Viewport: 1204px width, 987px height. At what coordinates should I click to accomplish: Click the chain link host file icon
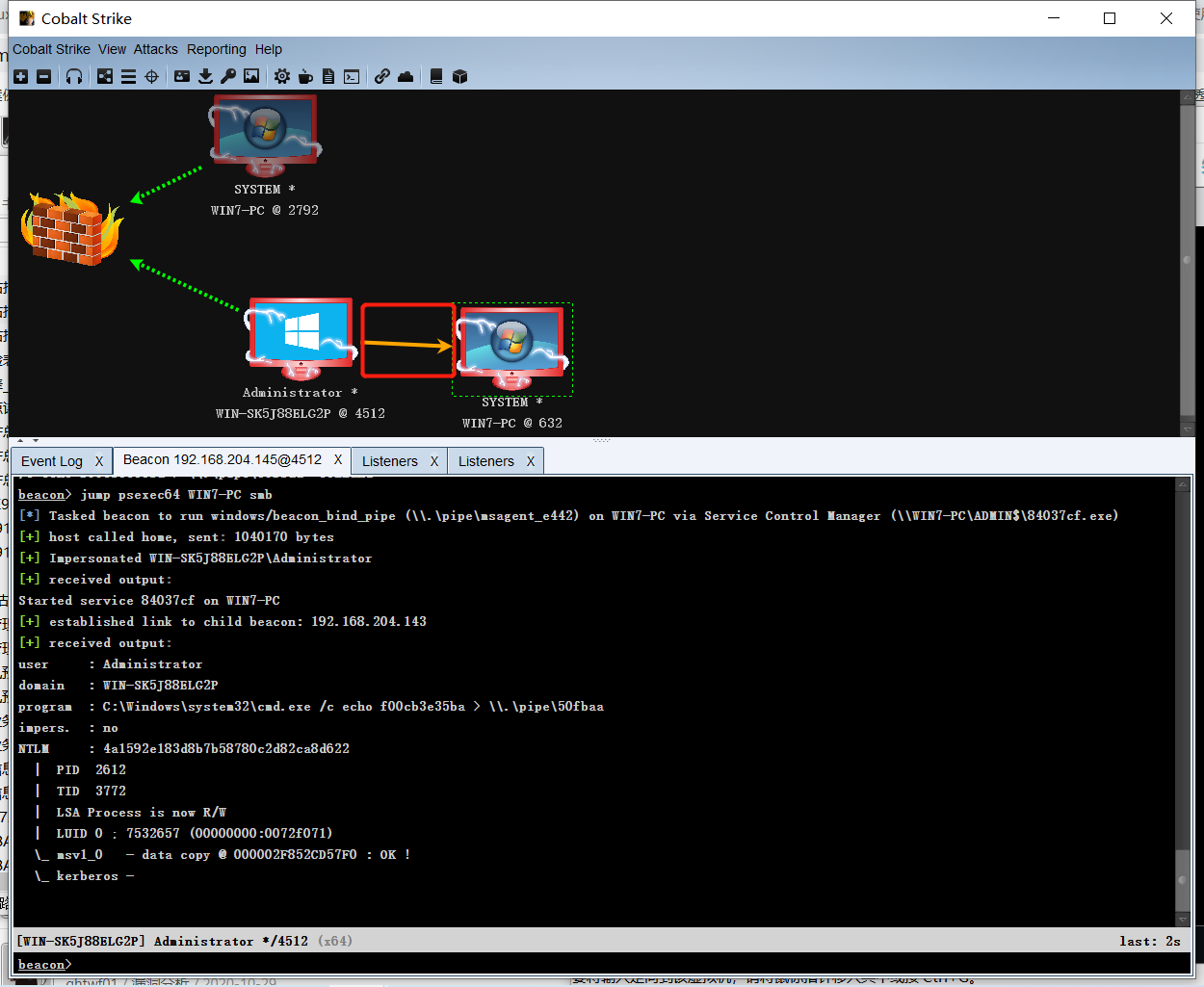382,76
